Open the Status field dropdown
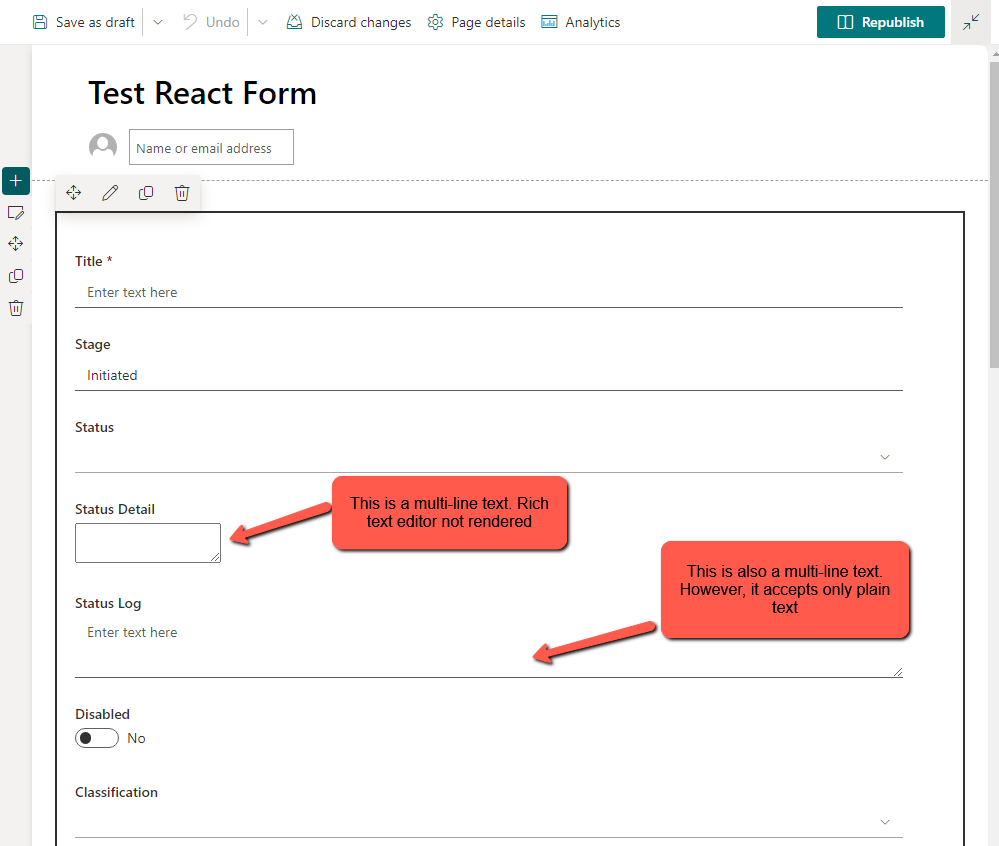999x846 pixels. click(x=884, y=456)
